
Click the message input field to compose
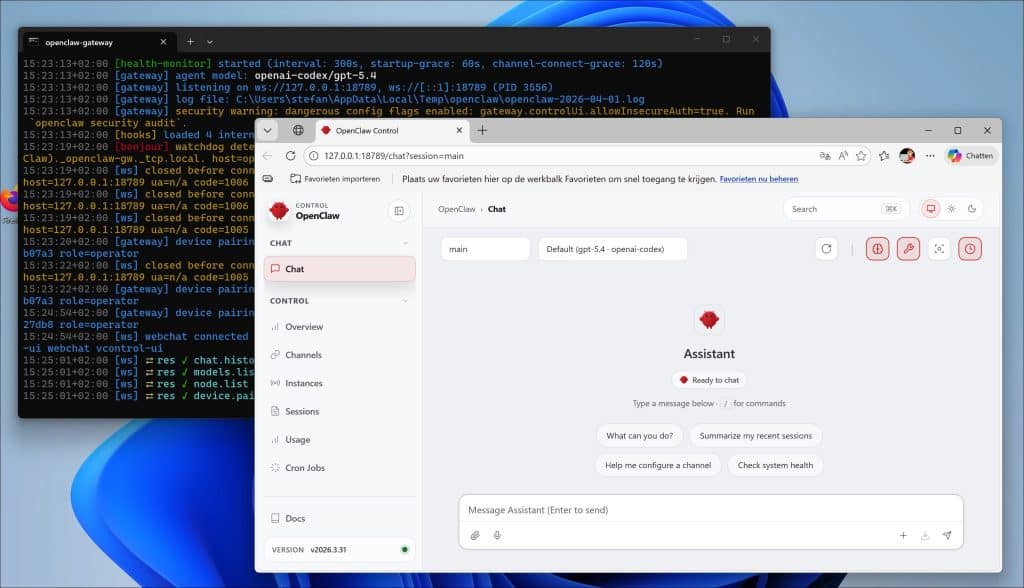(650, 510)
